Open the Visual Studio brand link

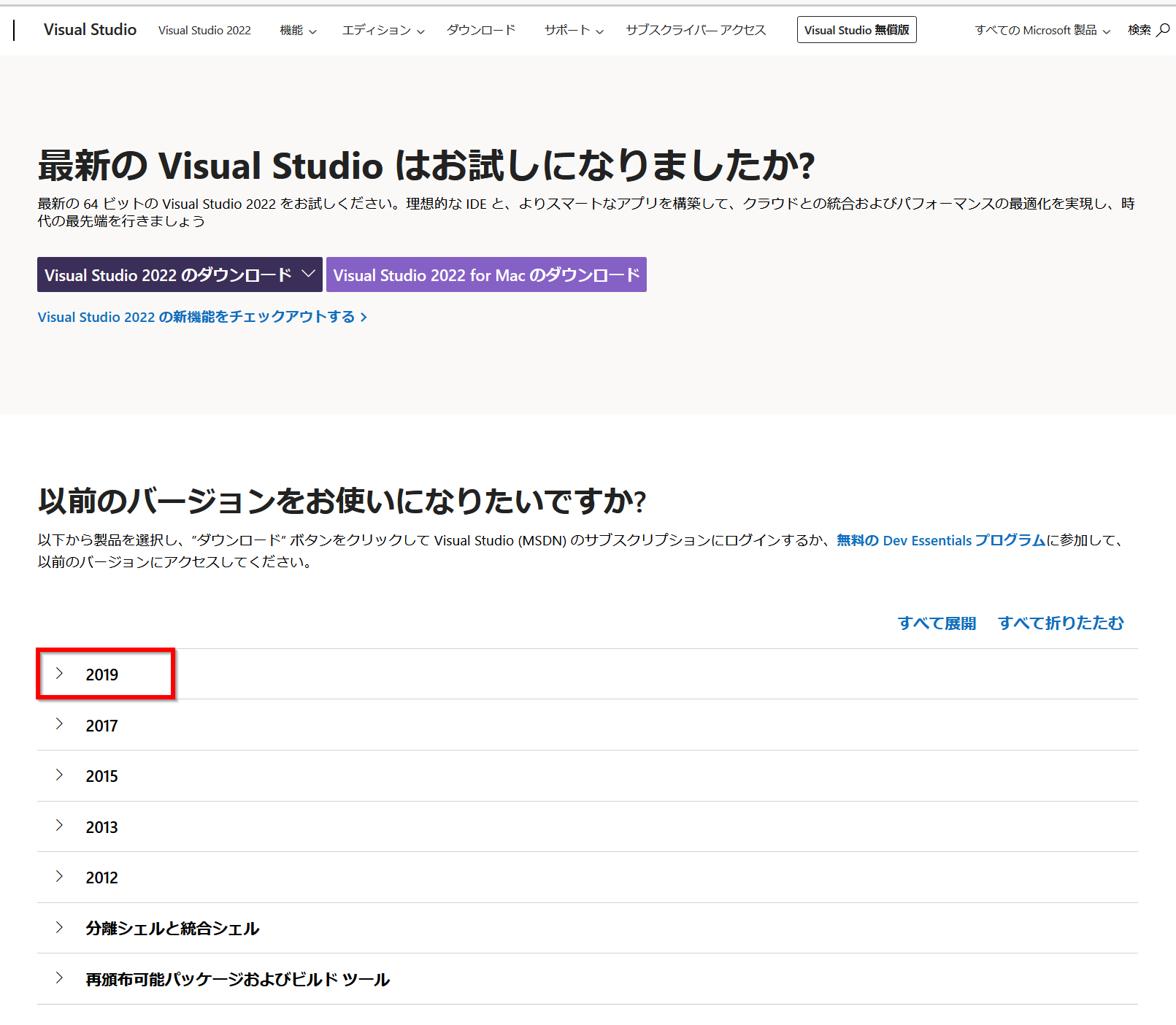click(90, 30)
